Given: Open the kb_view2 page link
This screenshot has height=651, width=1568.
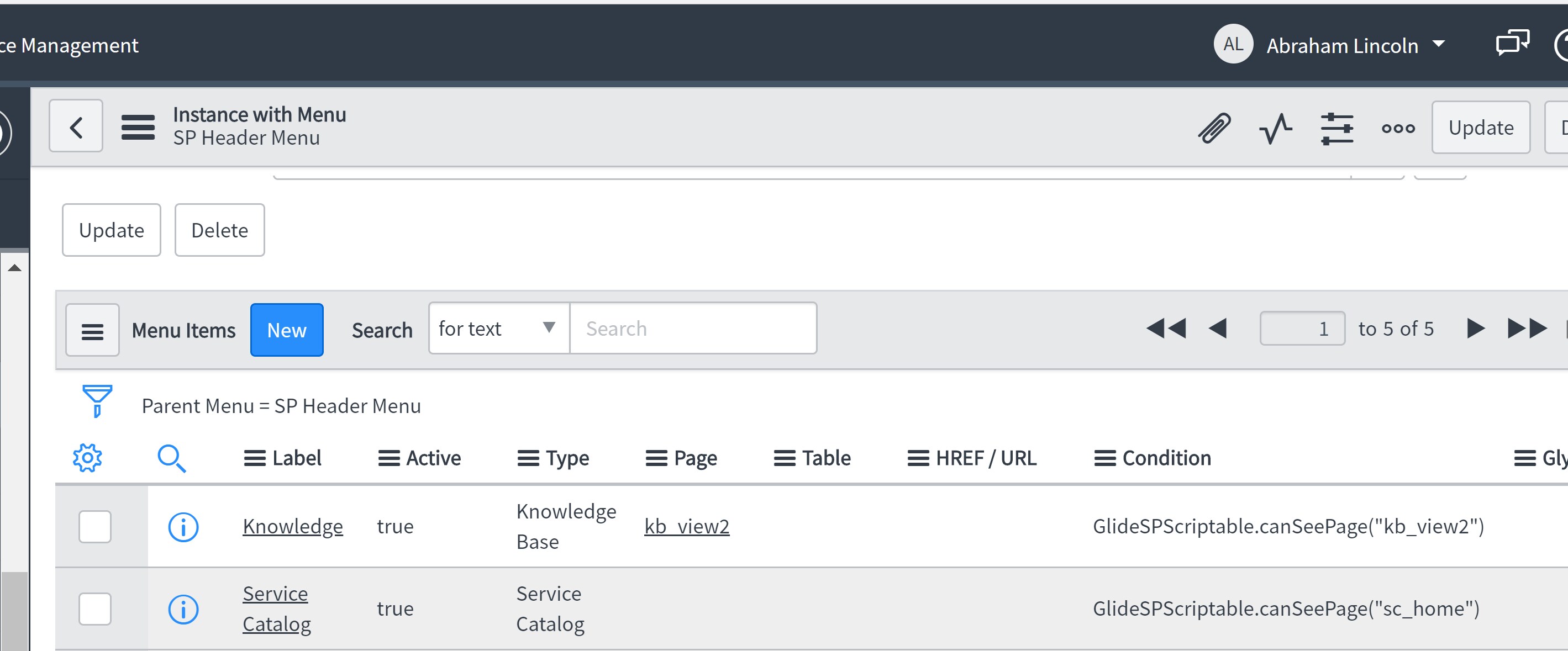Looking at the screenshot, I should click(687, 526).
